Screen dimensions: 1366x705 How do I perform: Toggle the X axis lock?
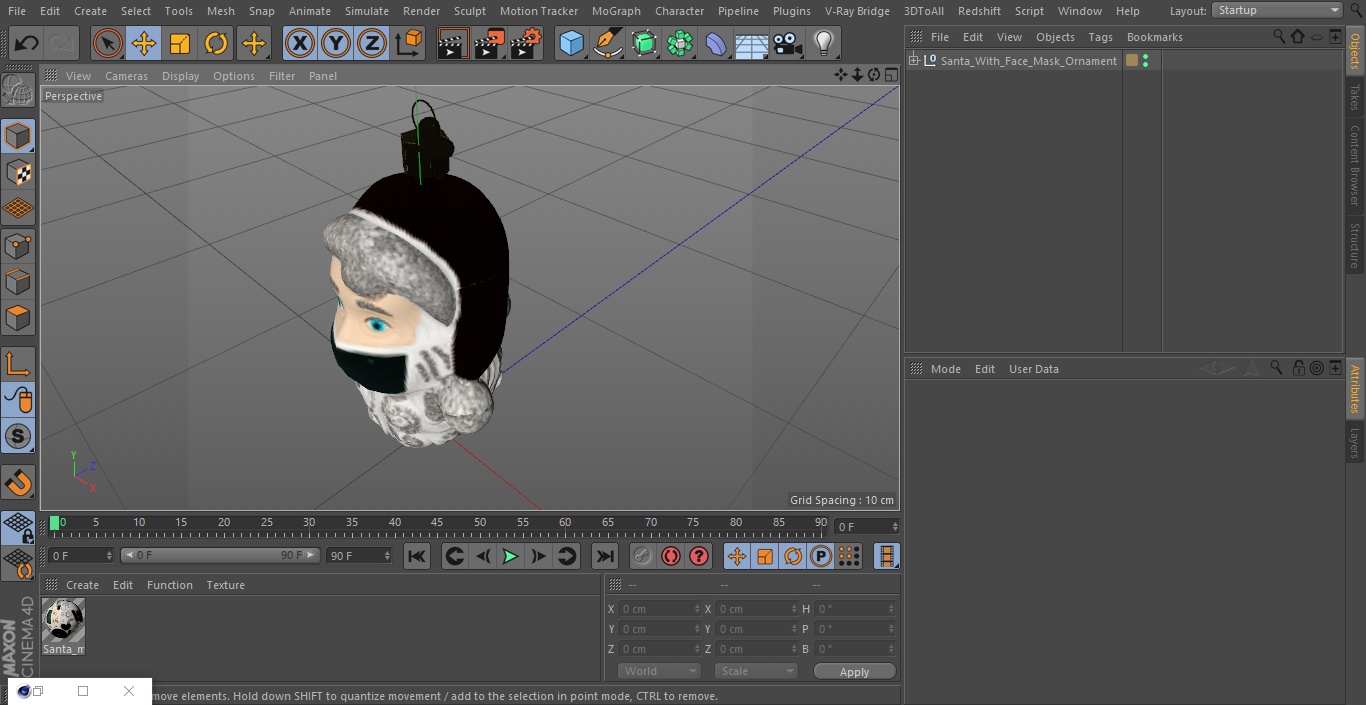click(x=300, y=43)
